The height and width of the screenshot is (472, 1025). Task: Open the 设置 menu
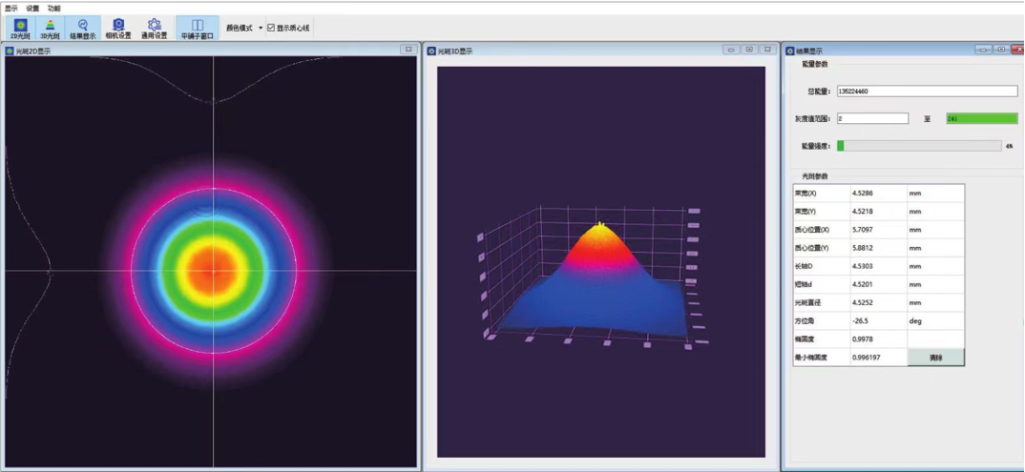pyautogui.click(x=33, y=7)
